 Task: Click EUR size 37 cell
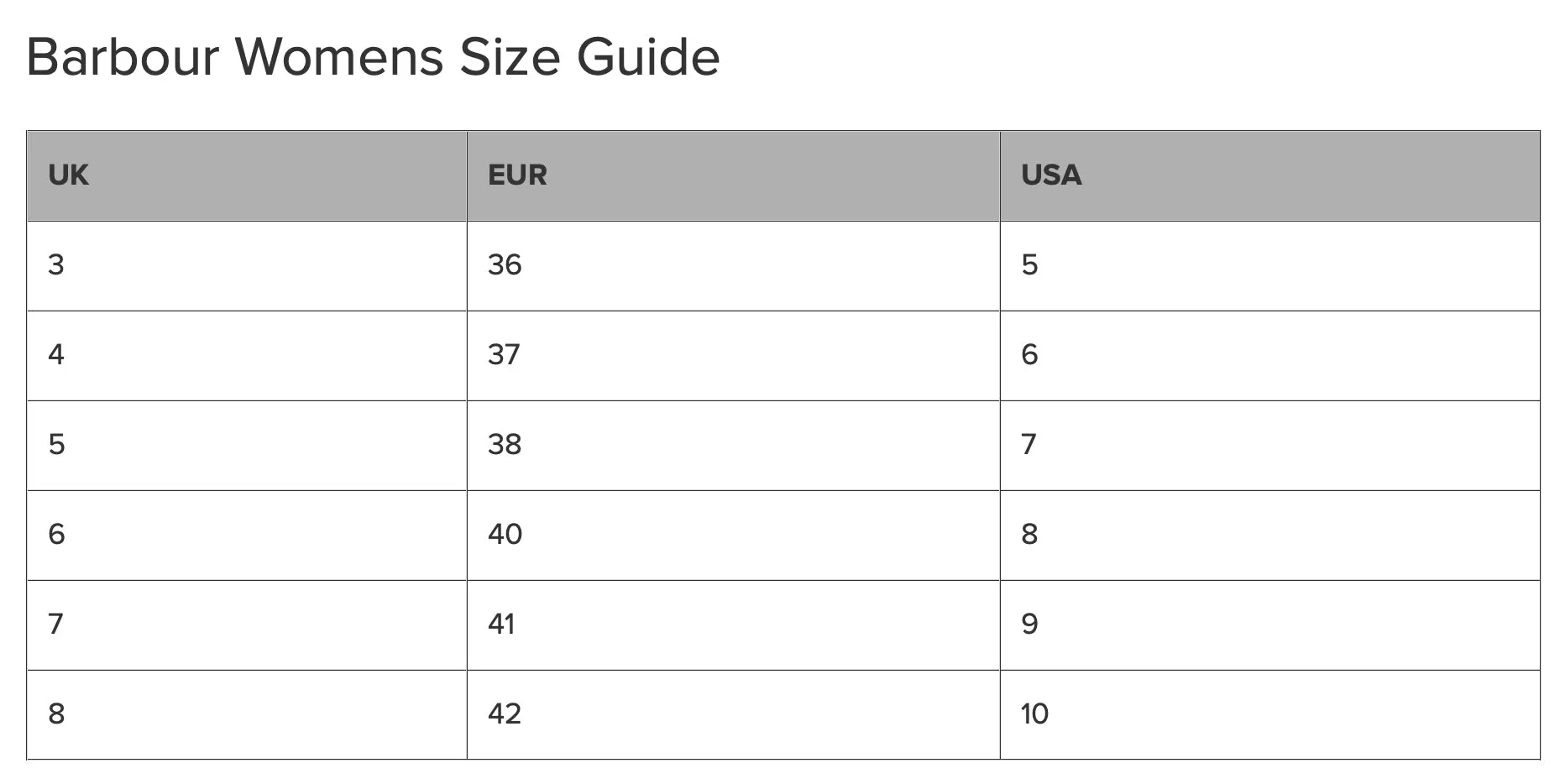[733, 356]
